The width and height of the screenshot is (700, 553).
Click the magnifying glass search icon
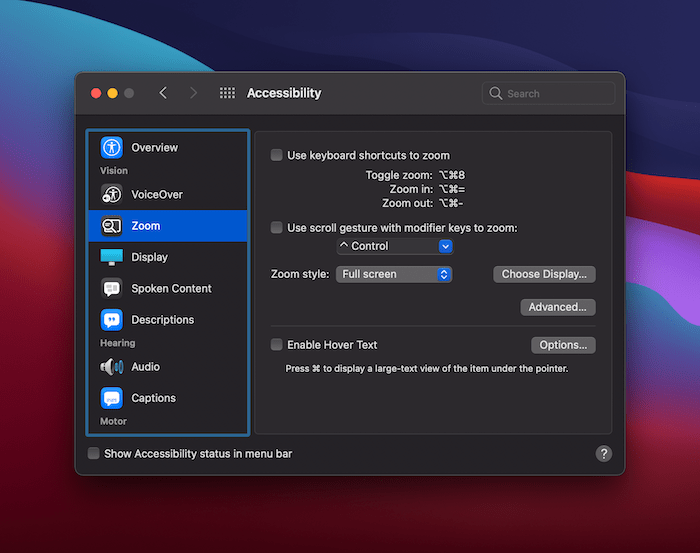pos(495,93)
